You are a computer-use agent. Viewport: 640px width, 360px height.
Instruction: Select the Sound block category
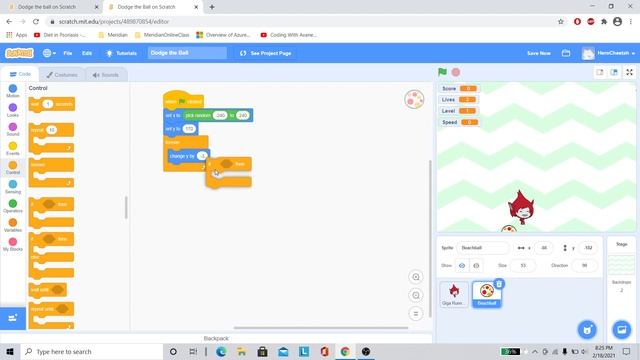[13, 129]
